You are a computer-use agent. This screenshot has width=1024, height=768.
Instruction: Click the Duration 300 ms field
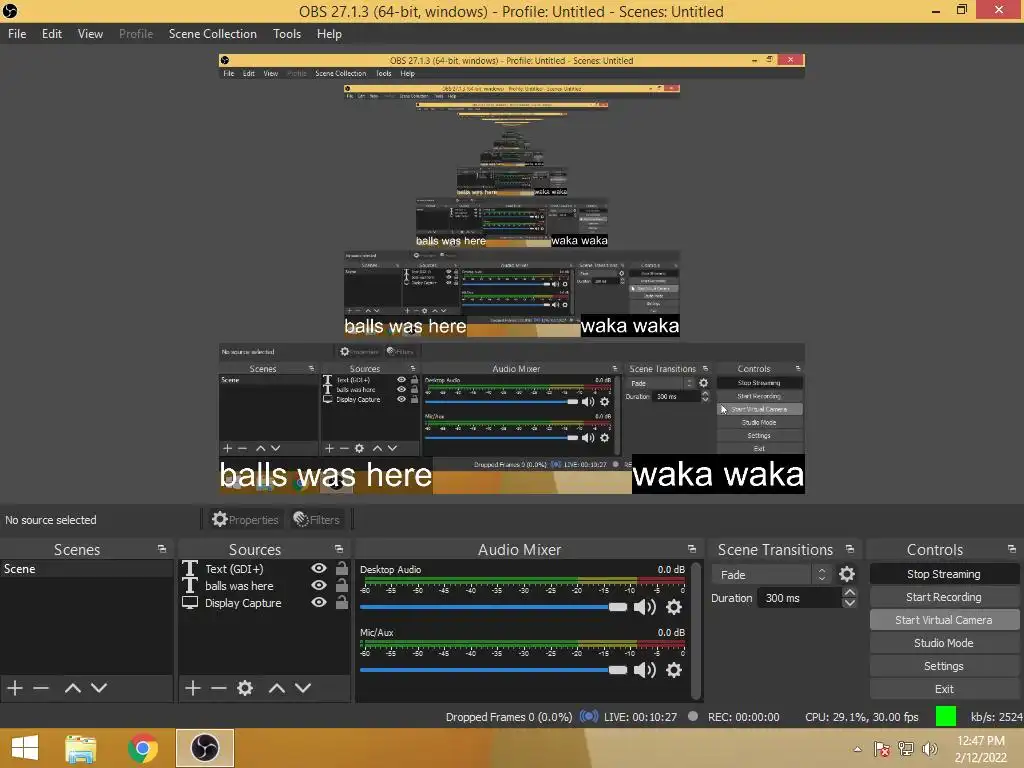(799, 598)
